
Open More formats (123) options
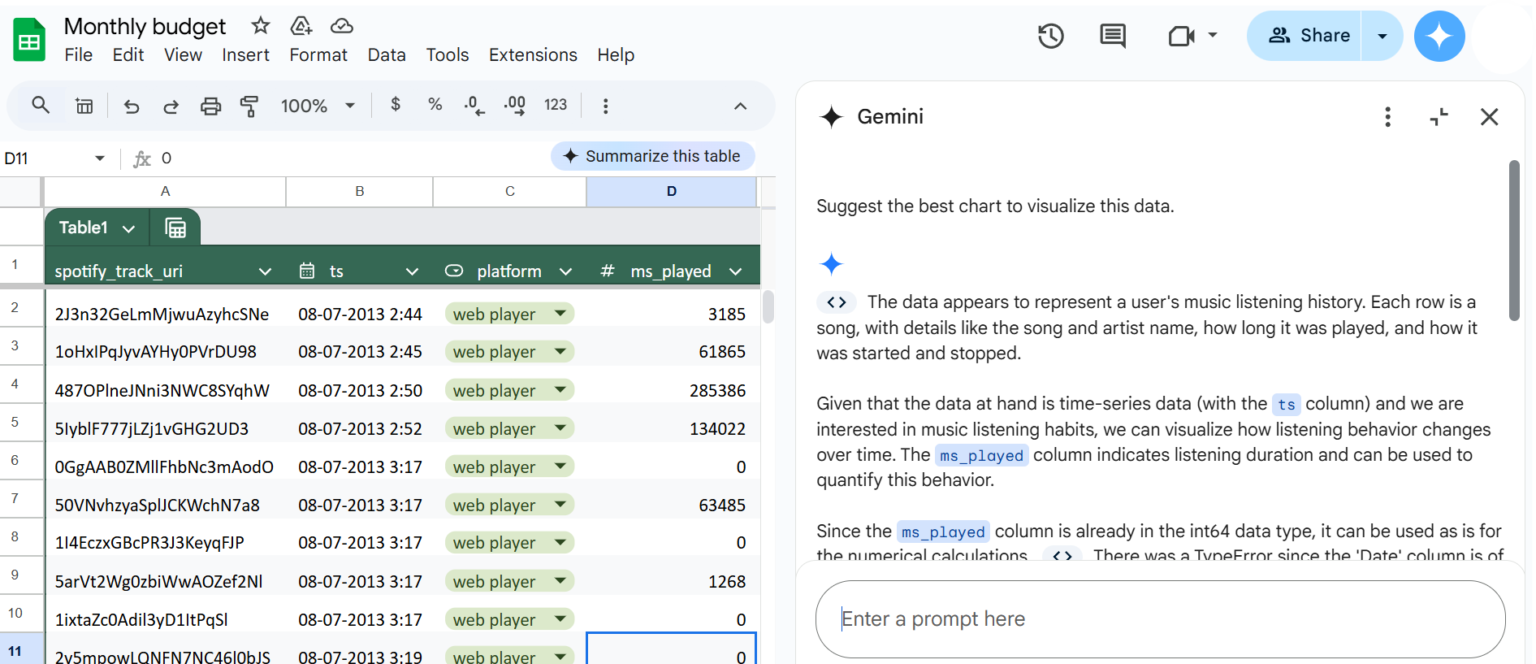pyautogui.click(x=556, y=105)
